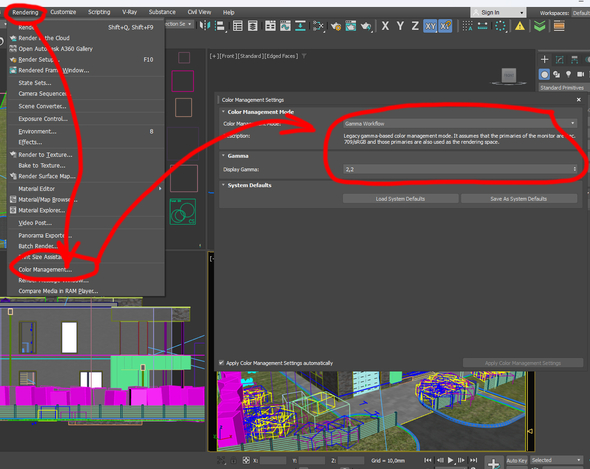Viewport: 590px width, 469px height.
Task: Toggle Auto Key animation mode
Action: click(517, 460)
